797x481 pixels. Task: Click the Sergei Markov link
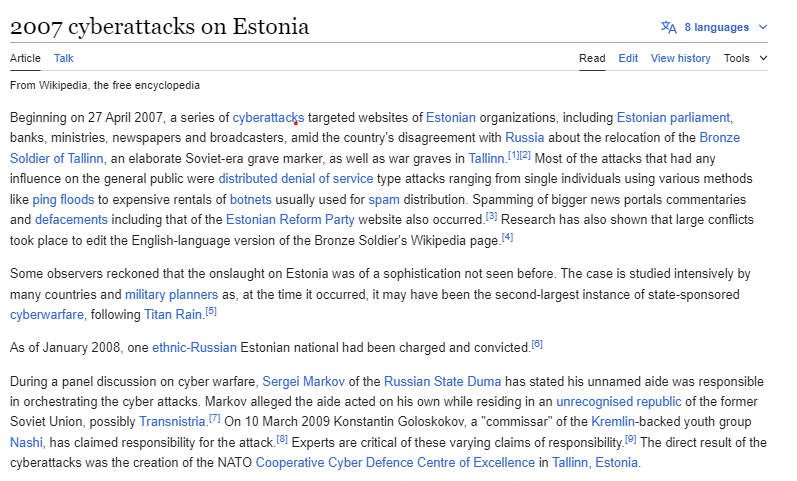[303, 382]
